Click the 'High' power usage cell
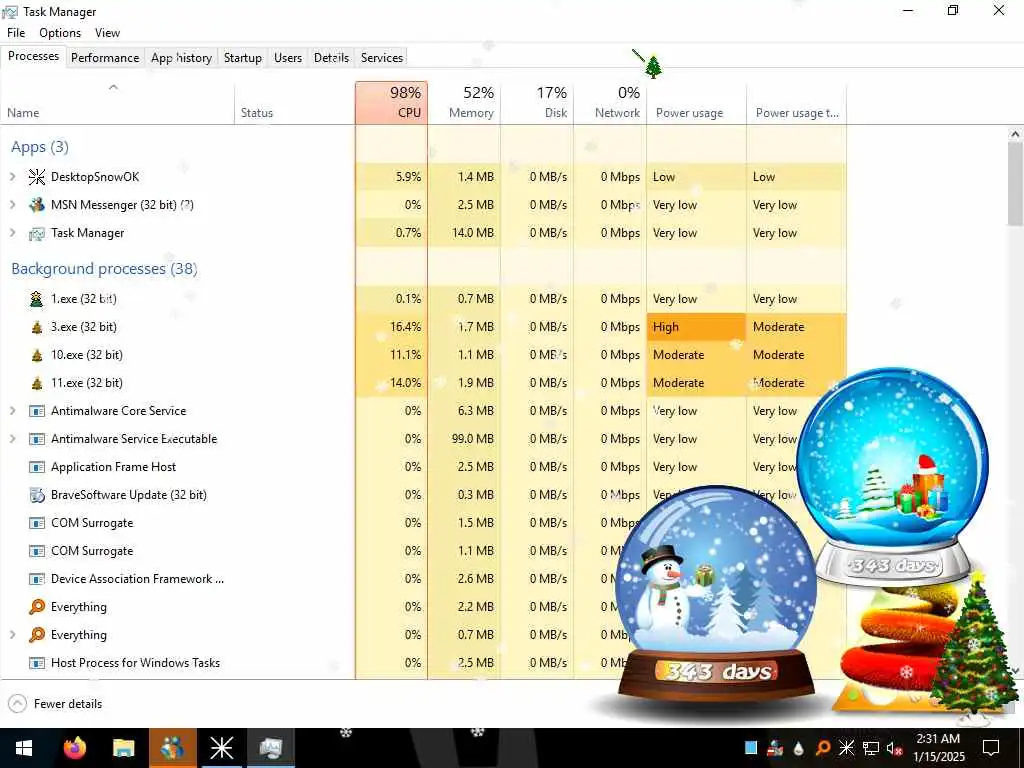The image size is (1024, 768). coord(696,327)
